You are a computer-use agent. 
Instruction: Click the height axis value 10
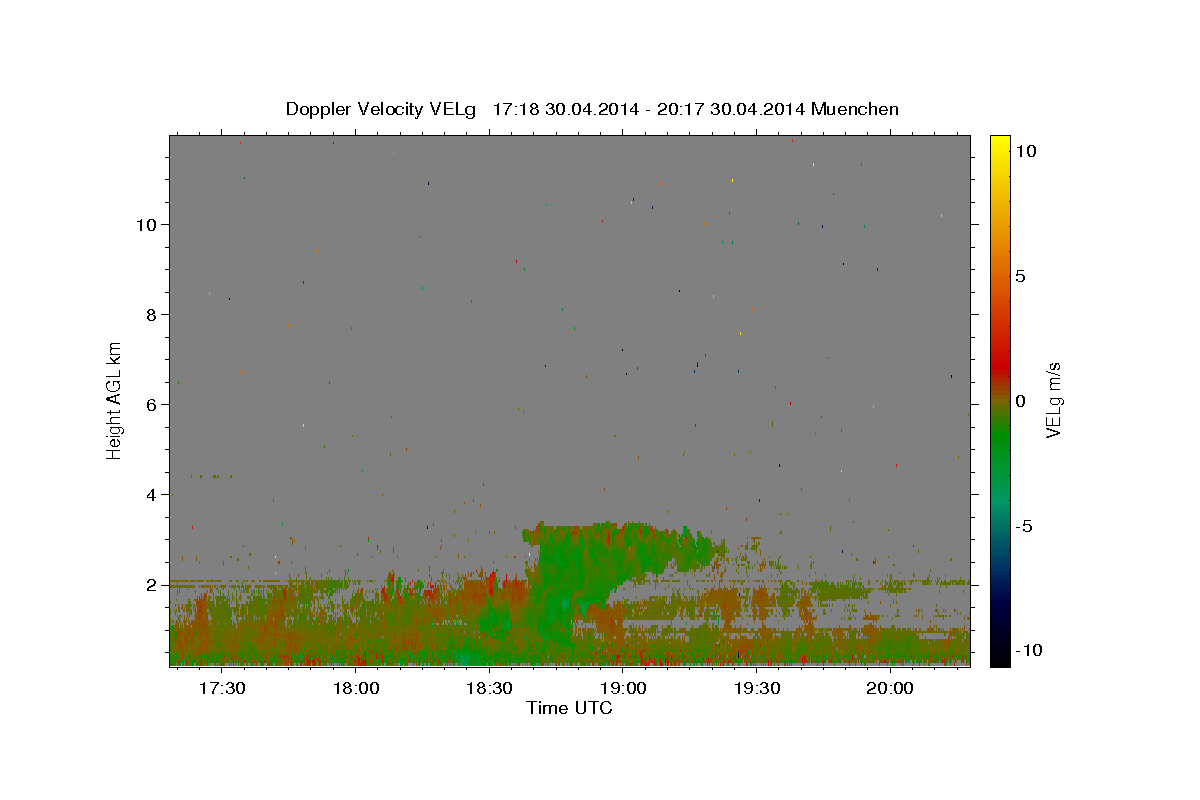[147, 225]
